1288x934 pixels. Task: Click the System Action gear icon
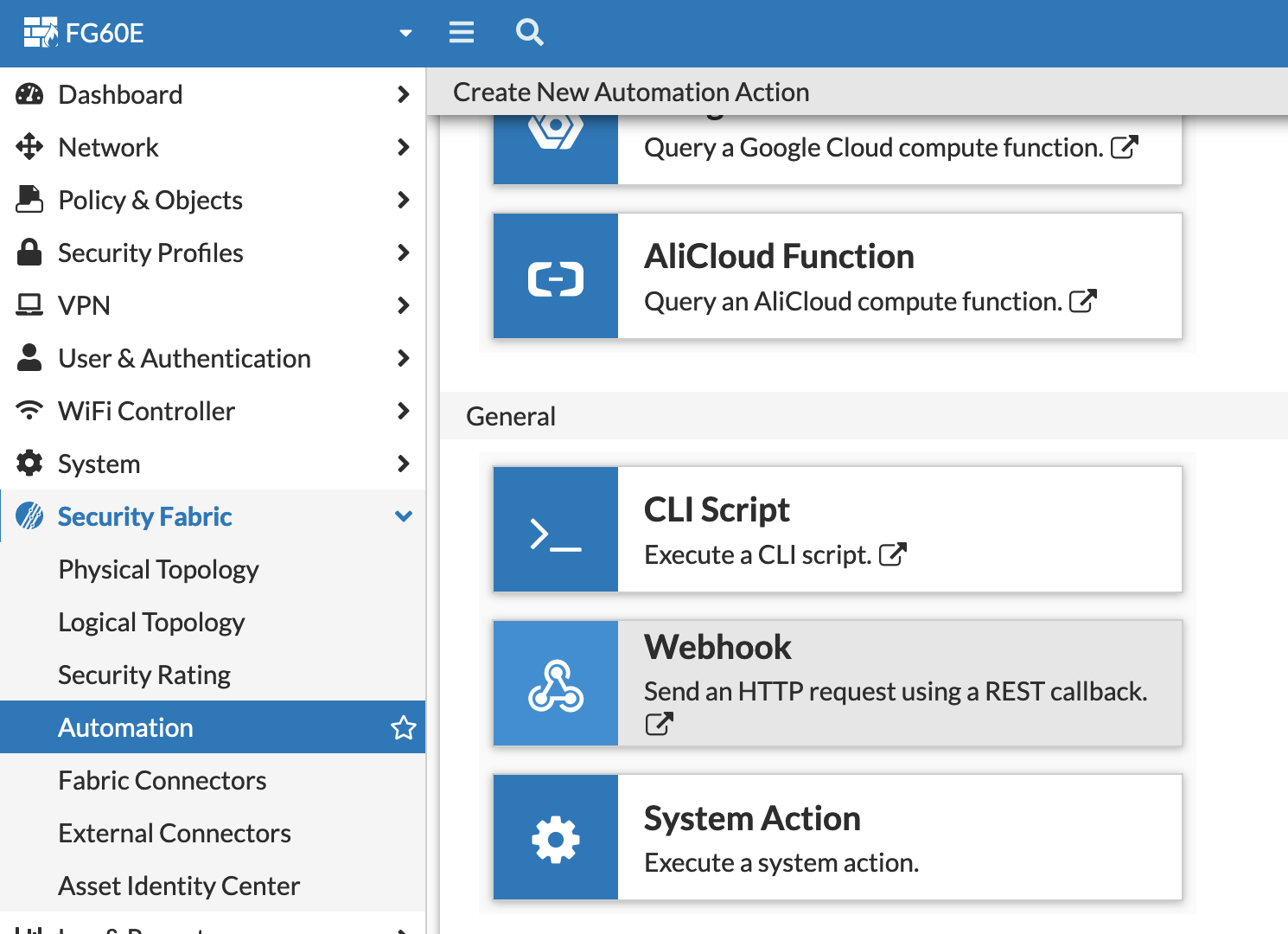point(555,836)
